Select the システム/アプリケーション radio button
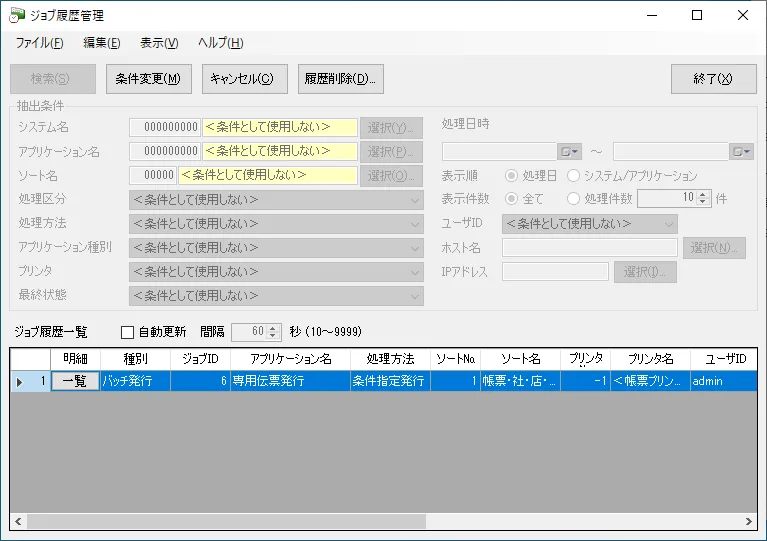 [x=574, y=176]
